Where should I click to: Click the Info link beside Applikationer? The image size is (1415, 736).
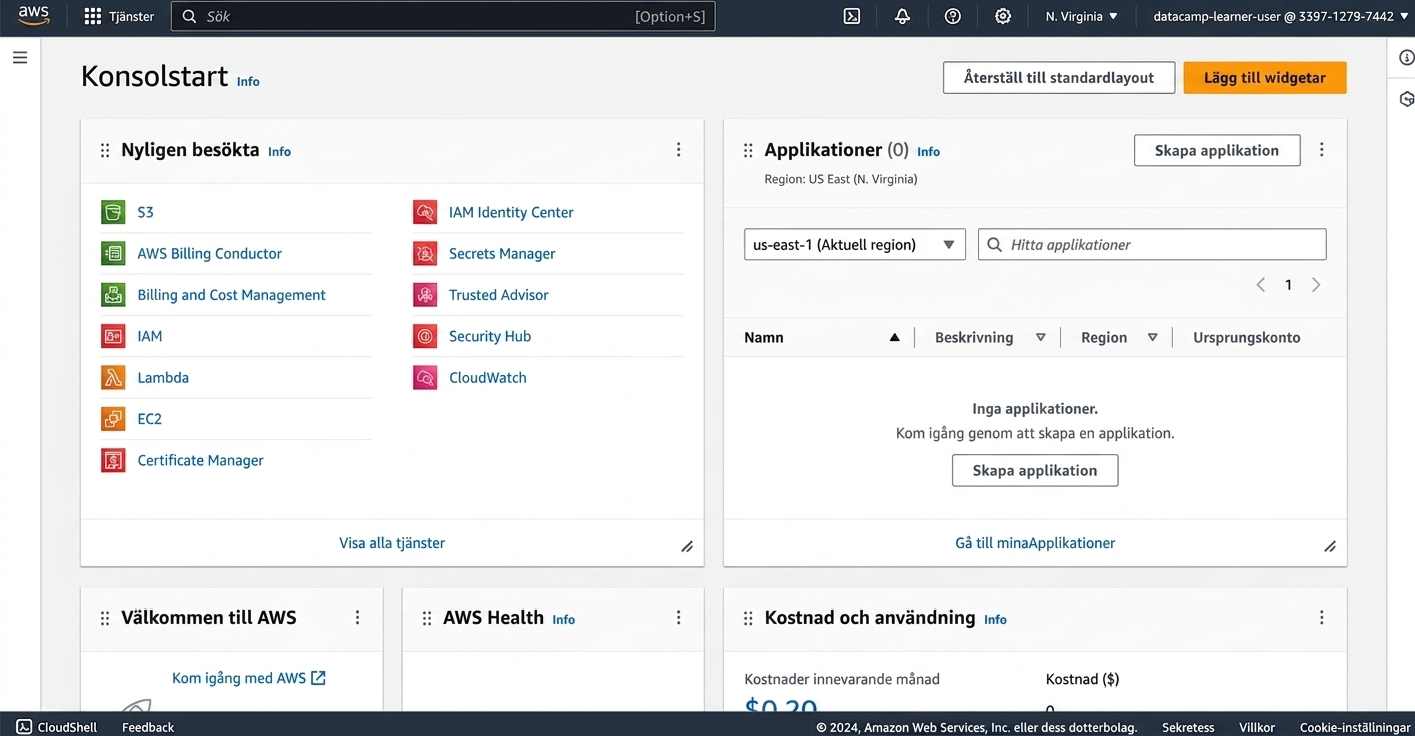(x=928, y=152)
